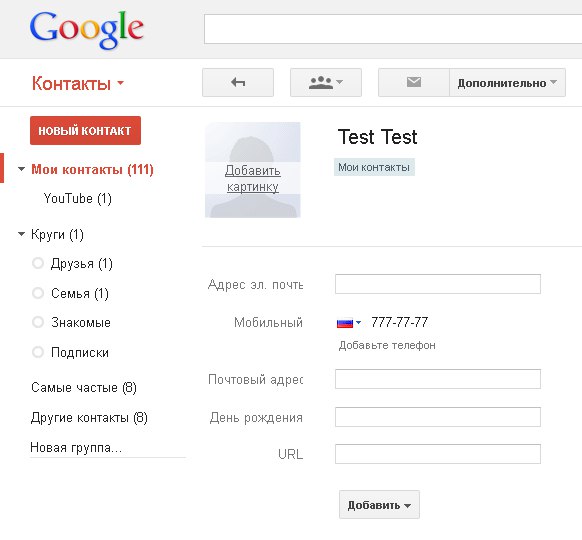Click the Добавить картинку link
This screenshot has width=582, height=540.
pos(253,178)
